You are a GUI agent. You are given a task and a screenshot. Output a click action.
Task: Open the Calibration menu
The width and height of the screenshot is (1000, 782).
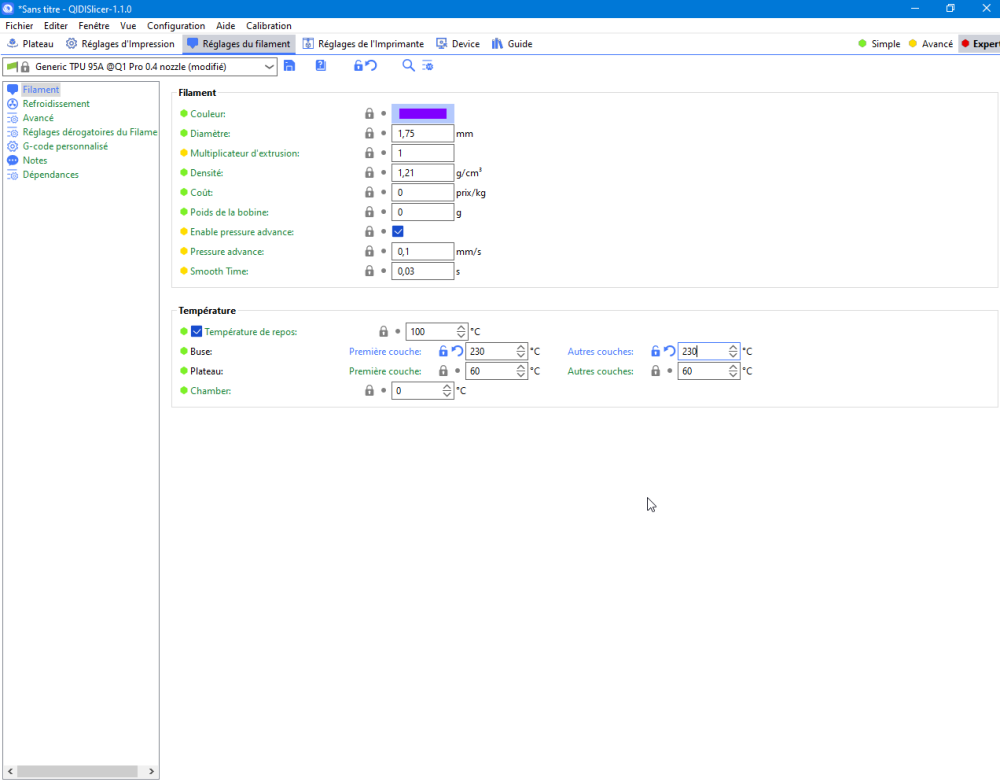pos(268,26)
